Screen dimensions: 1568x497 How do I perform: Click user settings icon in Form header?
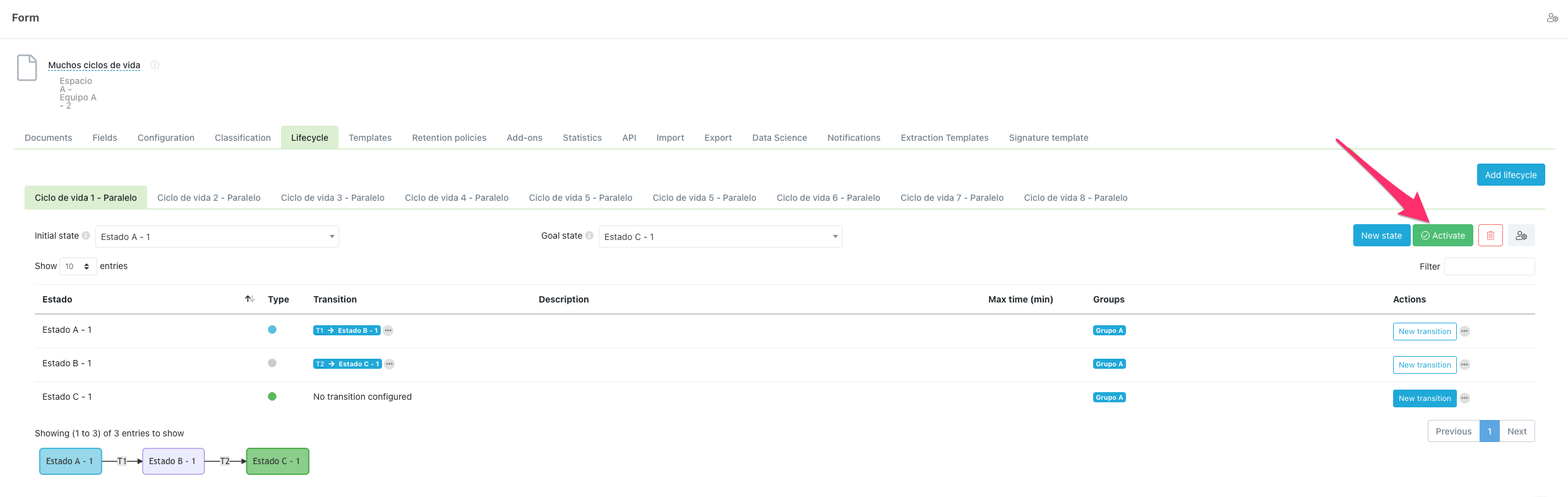[1552, 18]
